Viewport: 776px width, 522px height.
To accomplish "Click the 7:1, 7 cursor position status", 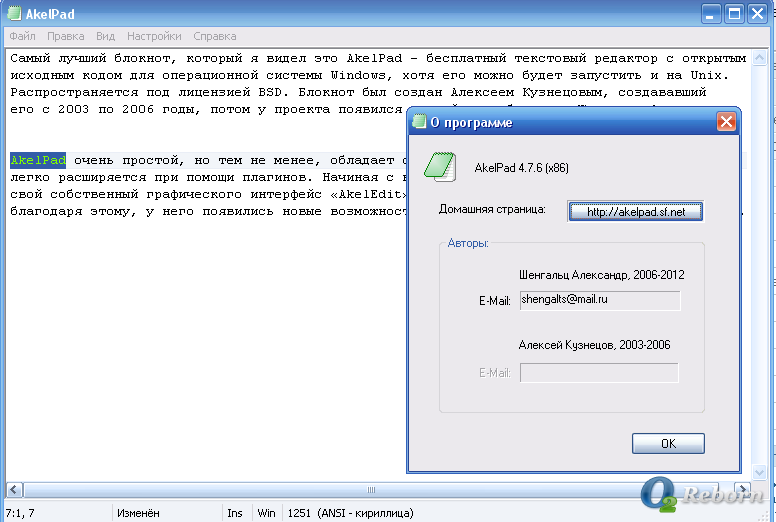I will 20,513.
